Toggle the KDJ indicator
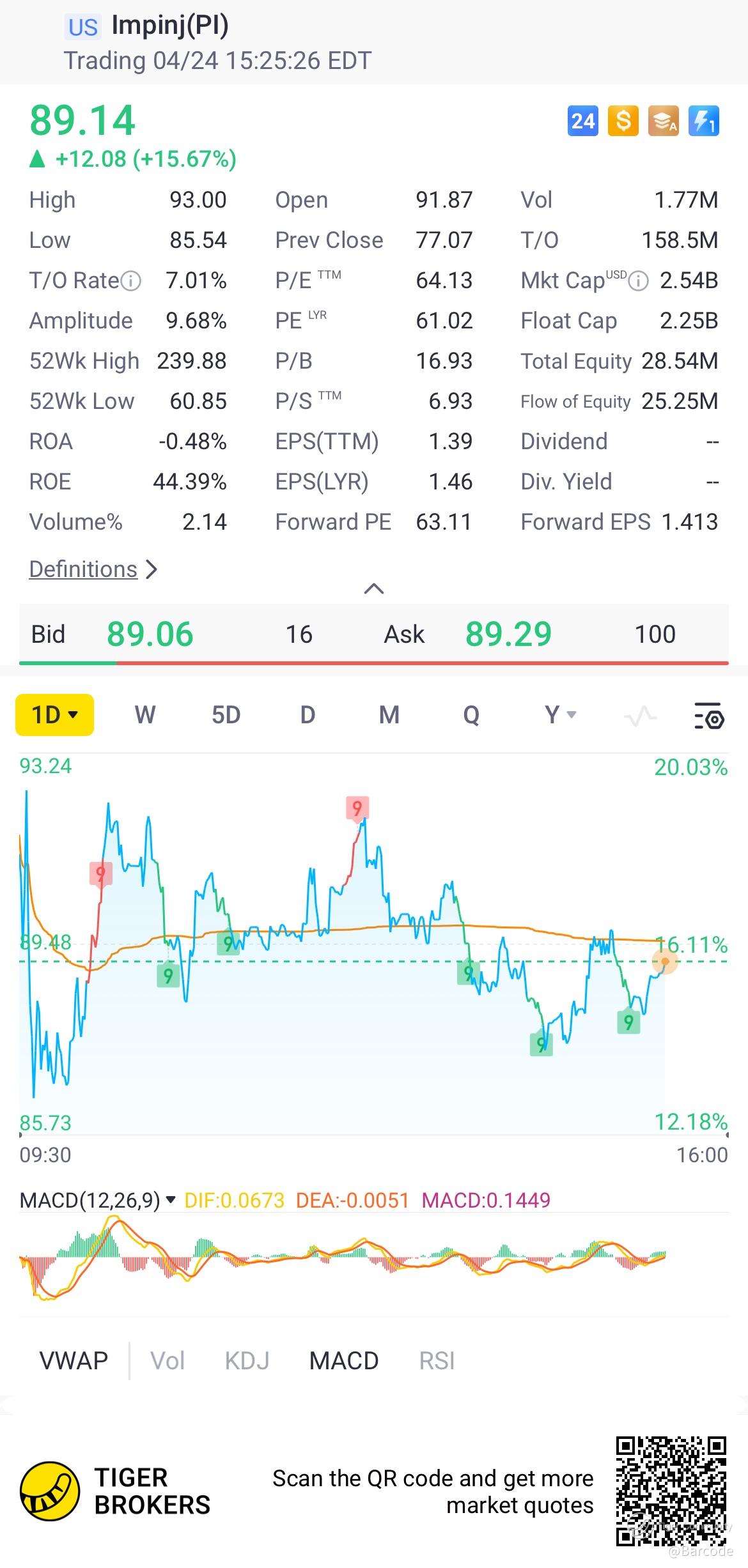The image size is (748, 1568). pos(247,1360)
